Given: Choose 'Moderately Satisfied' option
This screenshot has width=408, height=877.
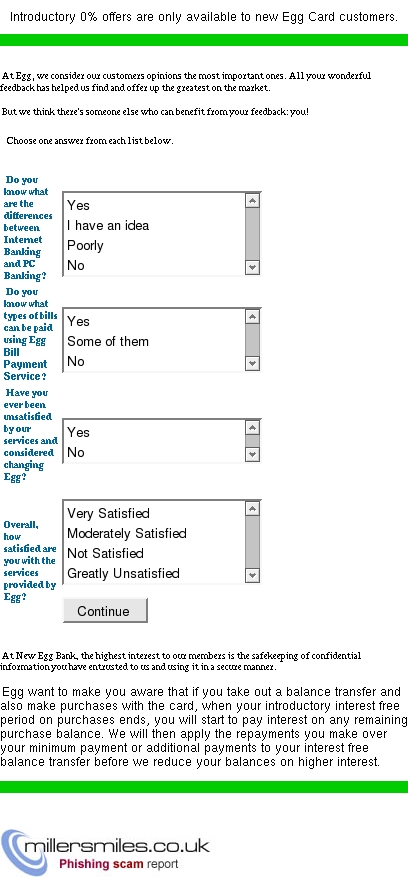Looking at the screenshot, I should coord(126,533).
